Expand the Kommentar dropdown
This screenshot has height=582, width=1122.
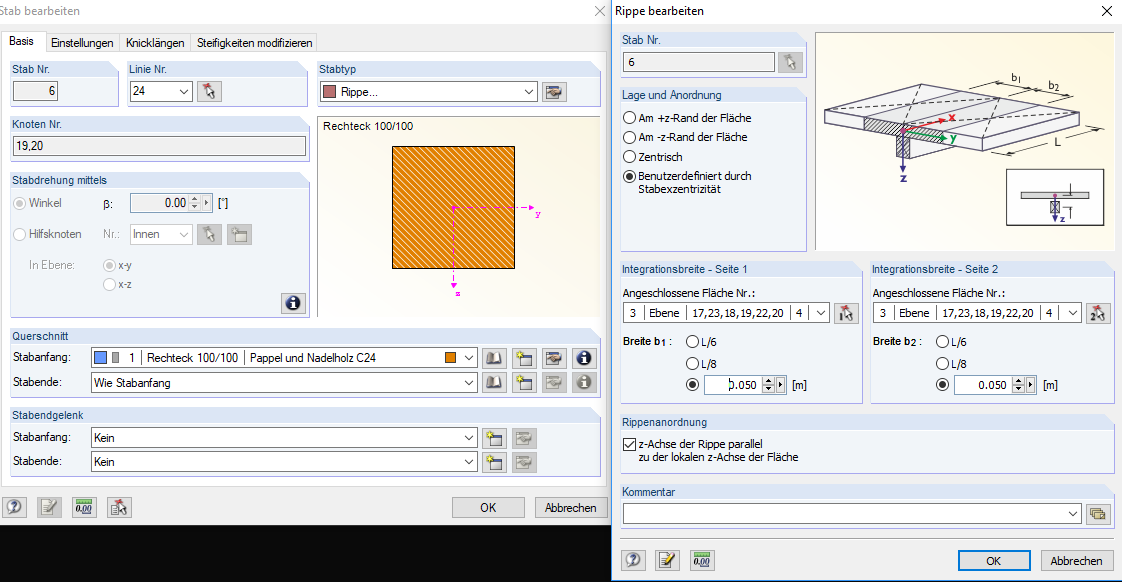click(1073, 513)
